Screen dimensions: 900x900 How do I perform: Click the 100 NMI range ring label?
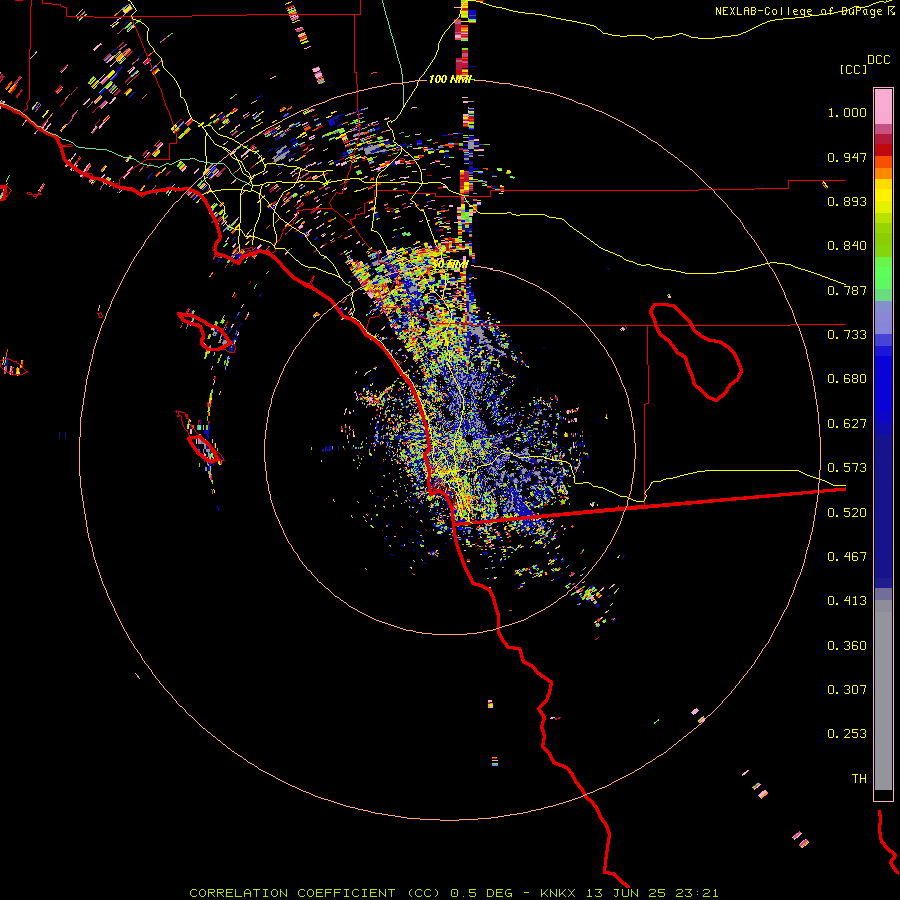point(449,79)
